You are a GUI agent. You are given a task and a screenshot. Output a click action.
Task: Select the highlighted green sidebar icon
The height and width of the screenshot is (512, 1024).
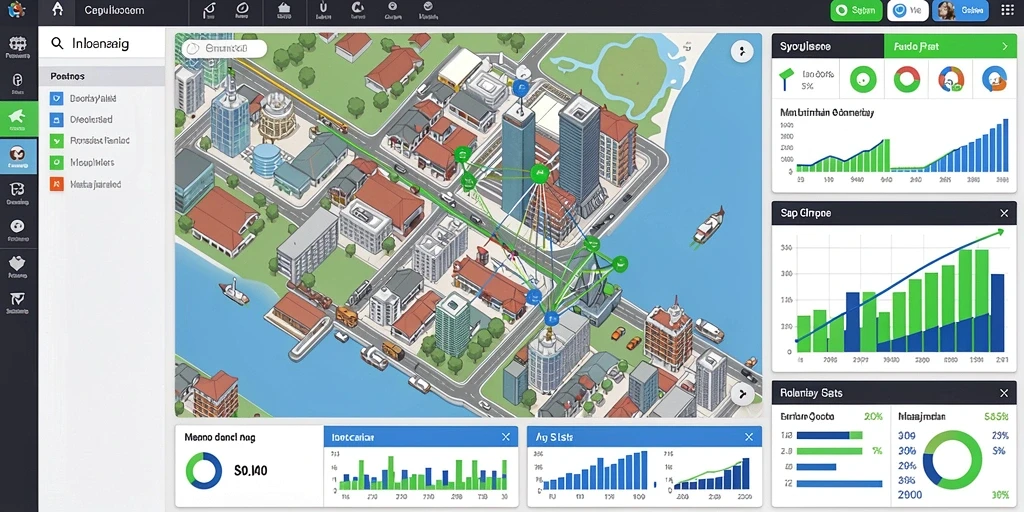tap(18, 118)
